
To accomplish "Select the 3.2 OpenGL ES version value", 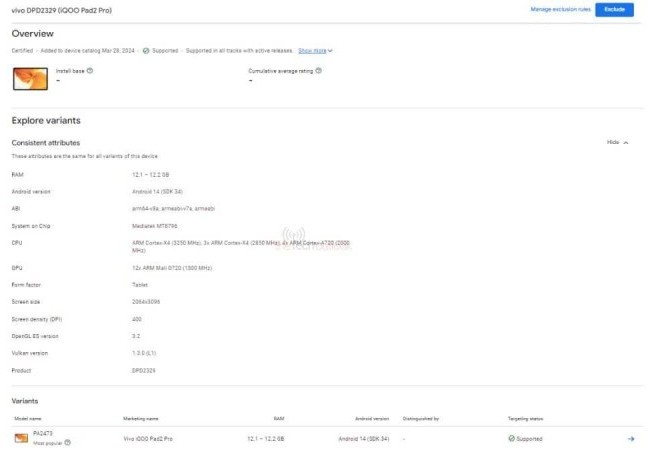I will 136,336.
